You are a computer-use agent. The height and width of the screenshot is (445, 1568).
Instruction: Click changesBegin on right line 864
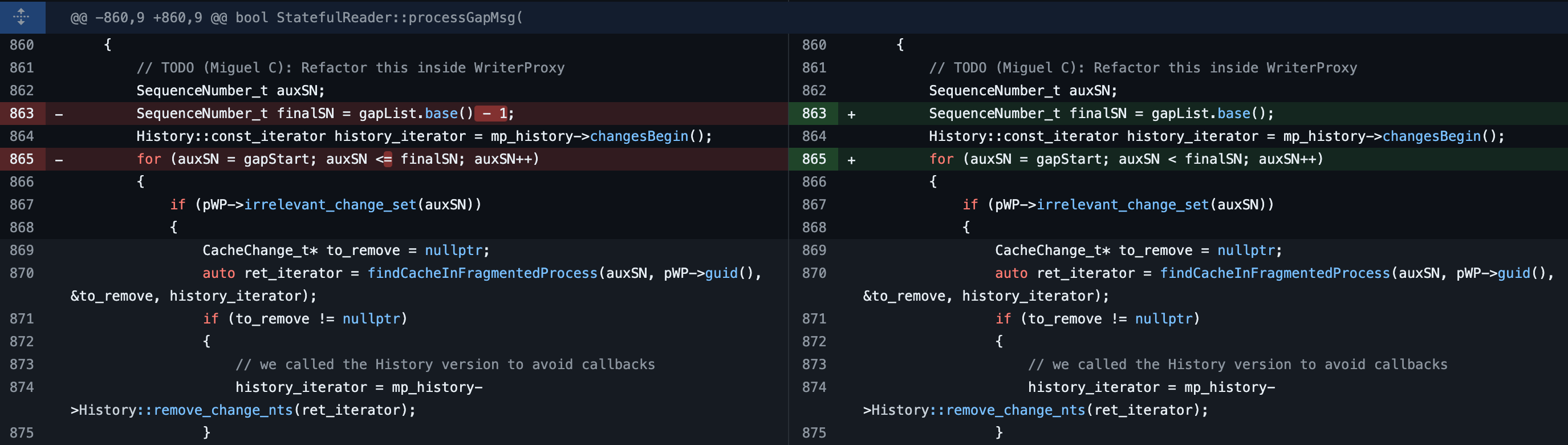tap(1431, 136)
